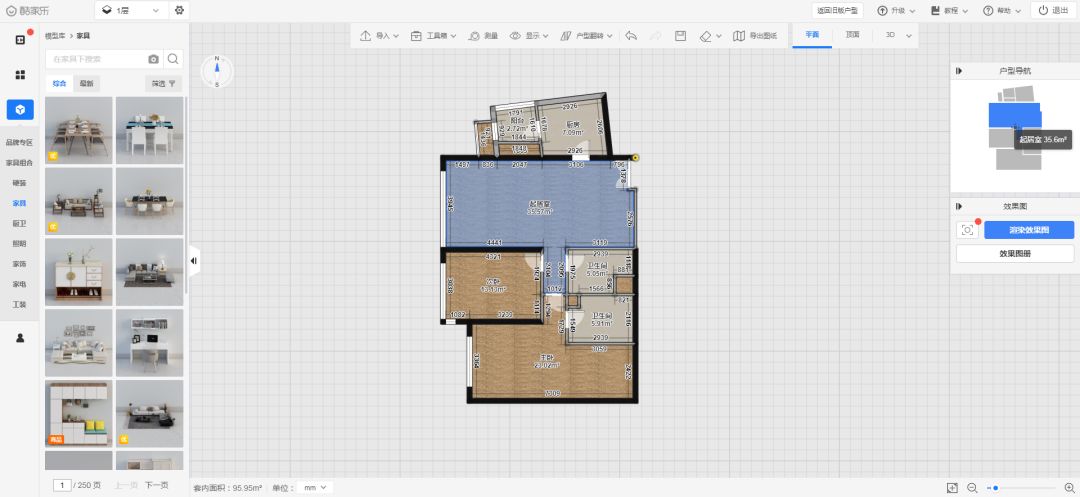Image resolution: width=1080 pixels, height=497 pixels.
Task: Click the yellow wall endpoint marker
Action: pos(635,158)
